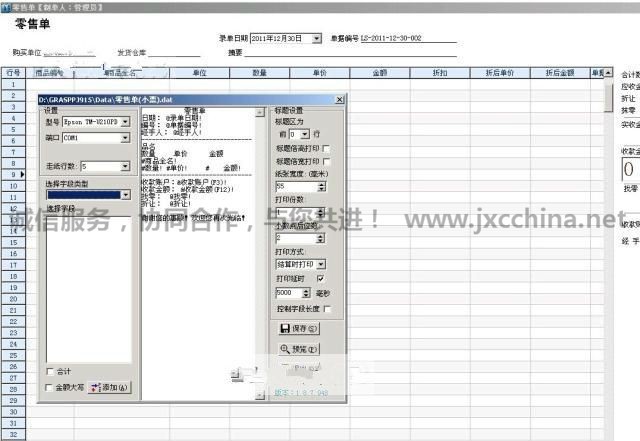Viewport: 640px width, 441px height.
Task: Open the 端口 COM1 port dropdown
Action: click(x=125, y=138)
